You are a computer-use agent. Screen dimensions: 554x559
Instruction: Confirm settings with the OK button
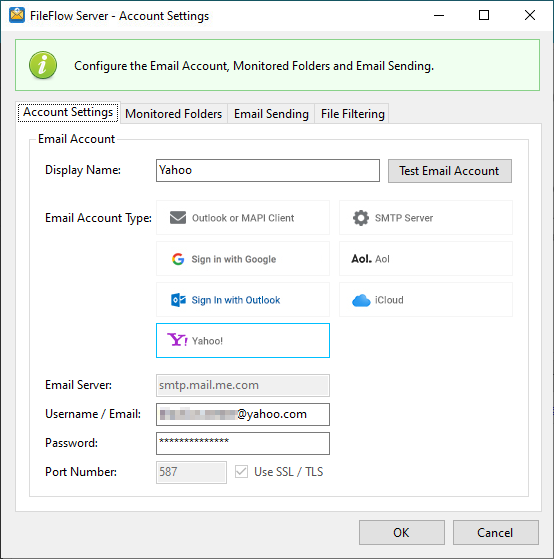pyautogui.click(x=402, y=532)
